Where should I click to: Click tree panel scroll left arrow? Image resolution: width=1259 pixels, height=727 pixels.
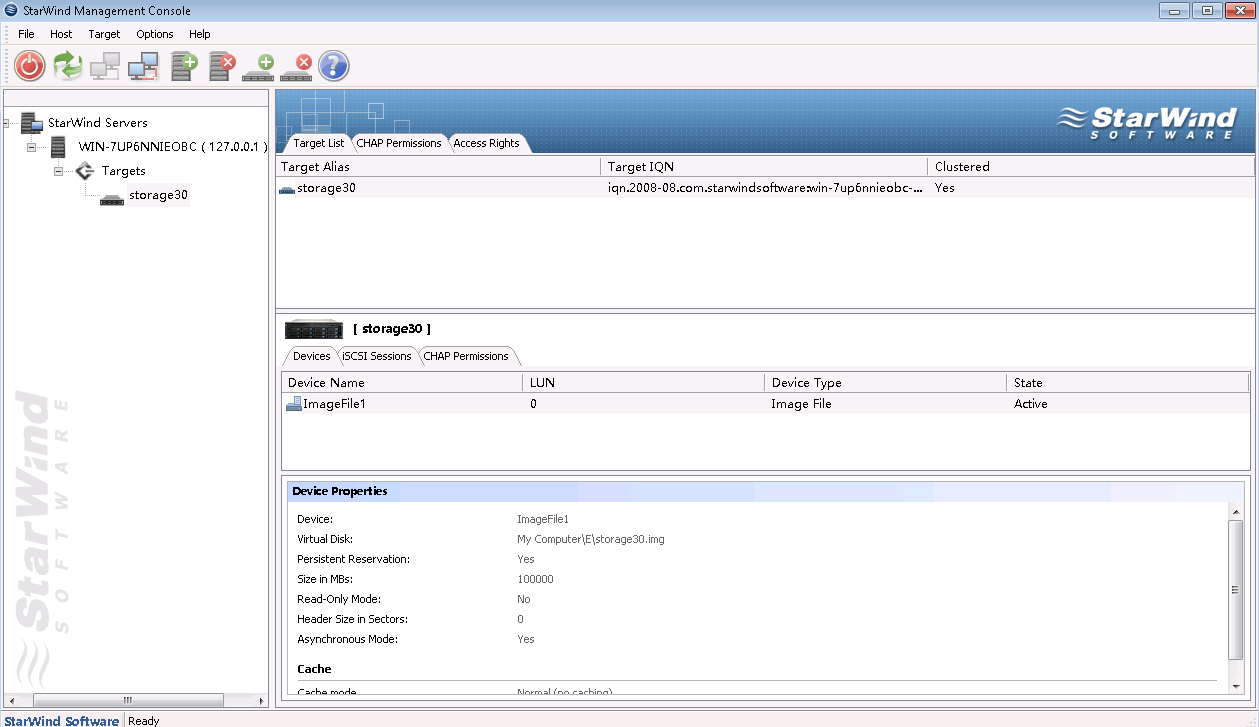[x=11, y=700]
